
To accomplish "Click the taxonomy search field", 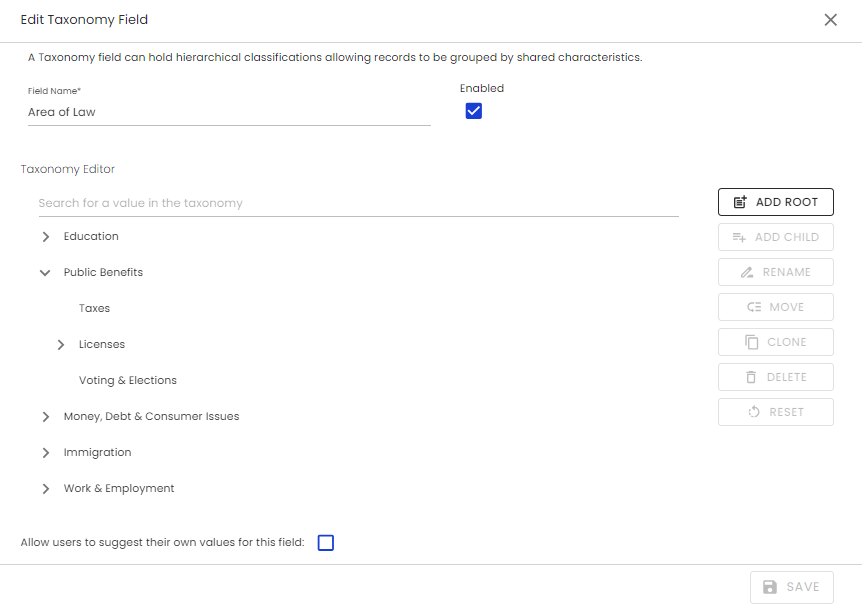I will pyautogui.click(x=357, y=203).
